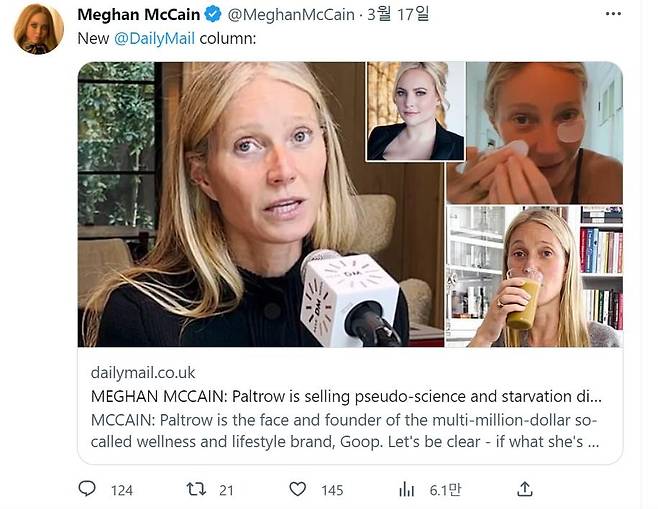The width and height of the screenshot is (658, 509).
Task: Click the 124 replies count
Action: [x=122, y=490]
